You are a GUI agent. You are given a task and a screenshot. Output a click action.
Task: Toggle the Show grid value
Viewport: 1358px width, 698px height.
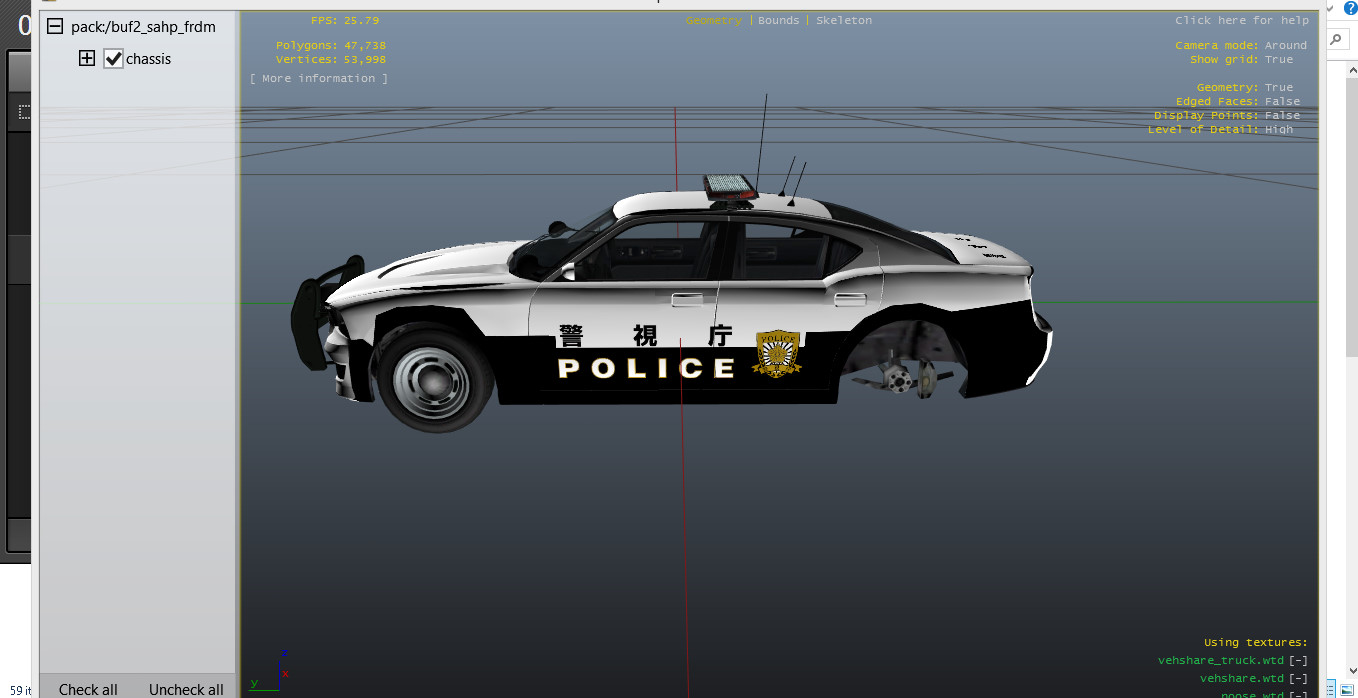(x=1278, y=60)
